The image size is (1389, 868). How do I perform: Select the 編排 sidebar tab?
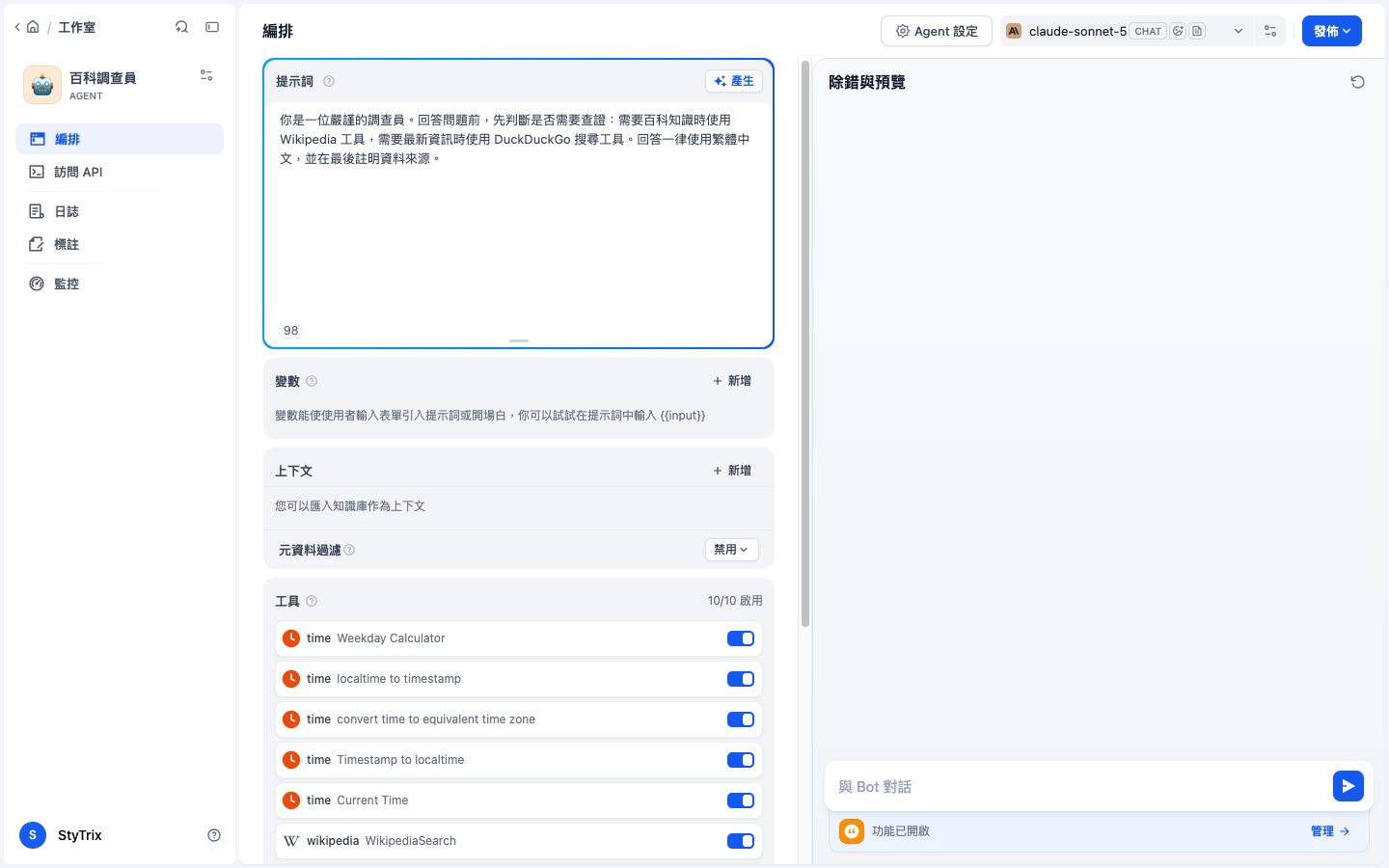pyautogui.click(x=120, y=139)
